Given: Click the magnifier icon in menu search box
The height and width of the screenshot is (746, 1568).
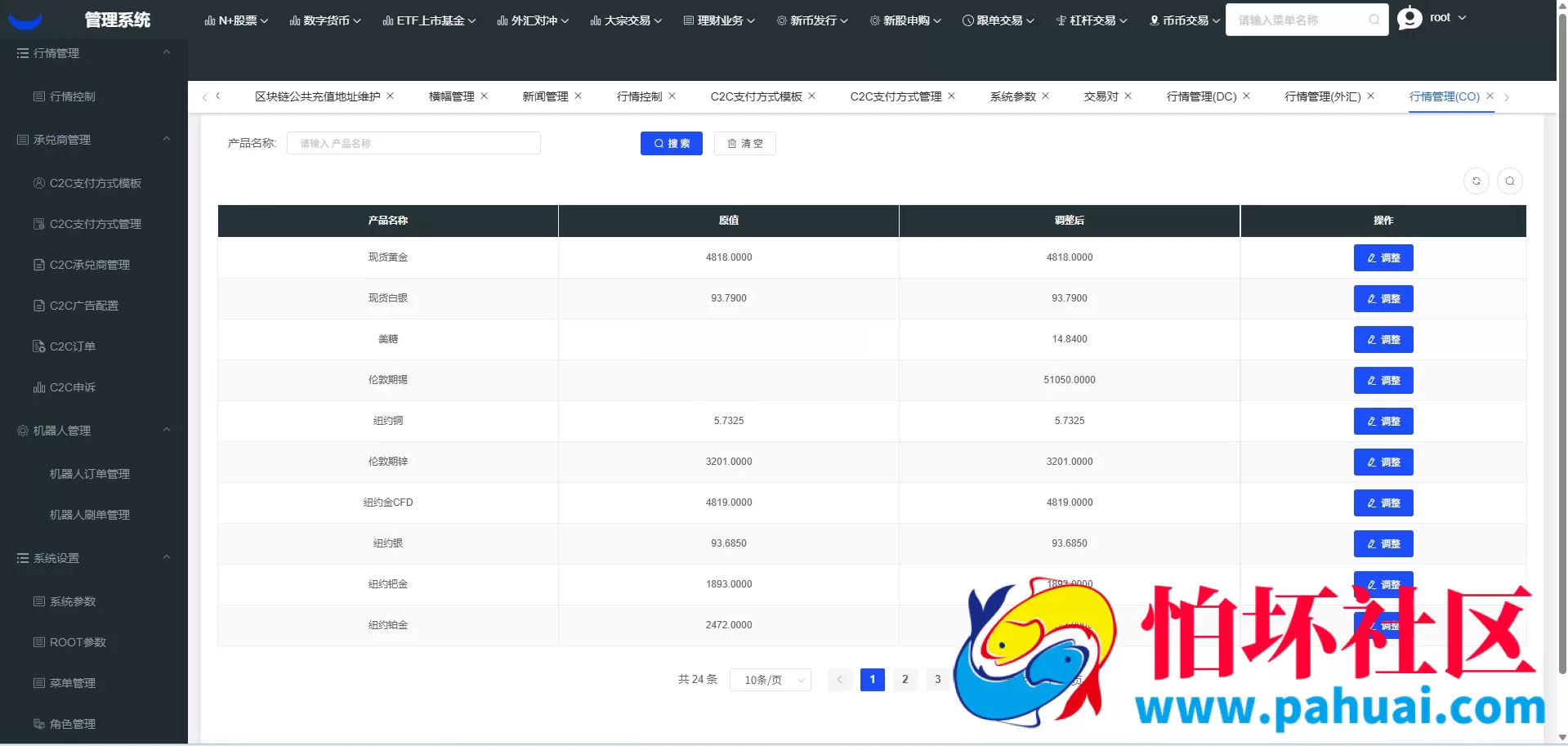Looking at the screenshot, I should (x=1374, y=20).
